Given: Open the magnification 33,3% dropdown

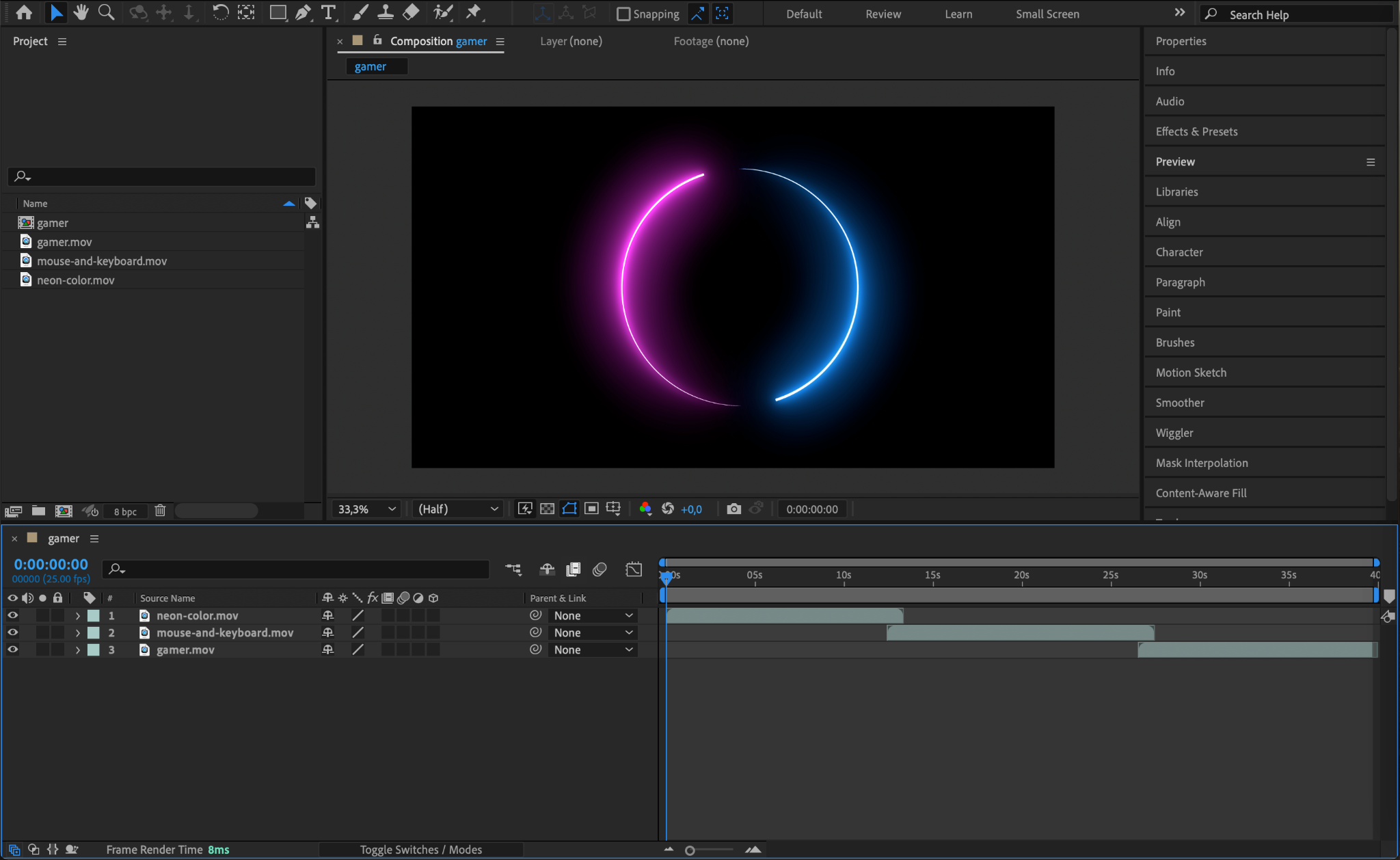Looking at the screenshot, I should 366,509.
